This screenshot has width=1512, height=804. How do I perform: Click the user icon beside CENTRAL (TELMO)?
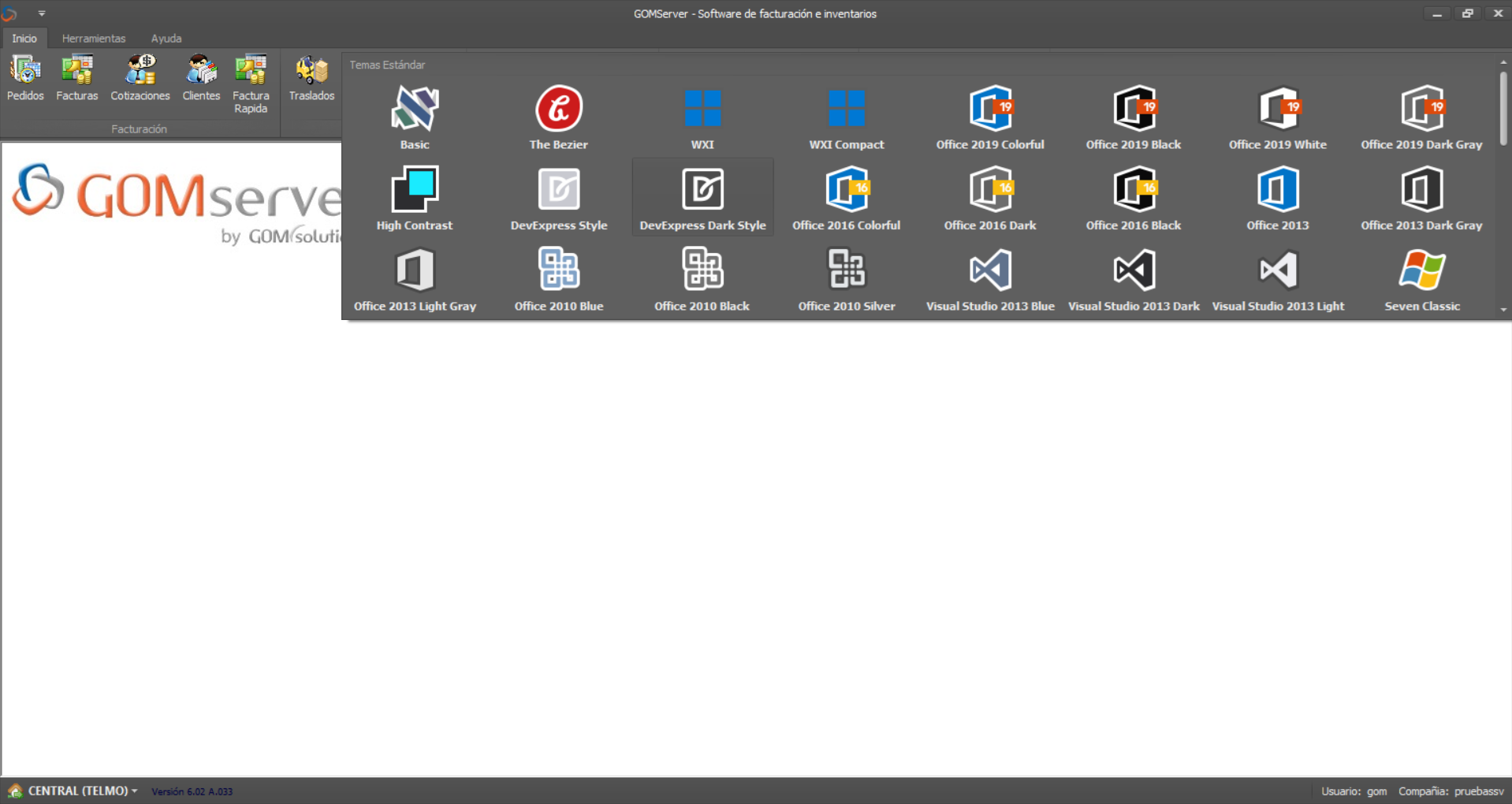click(x=16, y=791)
